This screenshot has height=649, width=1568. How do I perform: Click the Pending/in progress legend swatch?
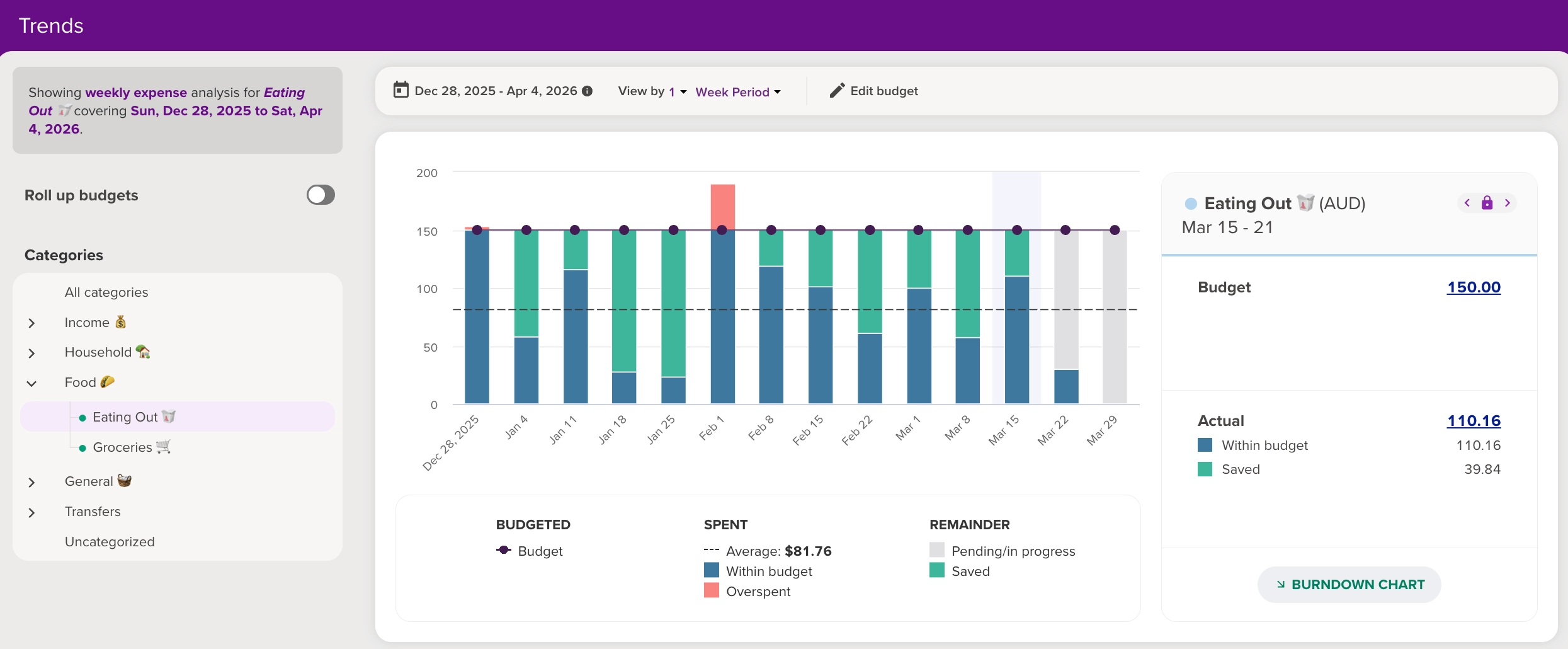937,551
